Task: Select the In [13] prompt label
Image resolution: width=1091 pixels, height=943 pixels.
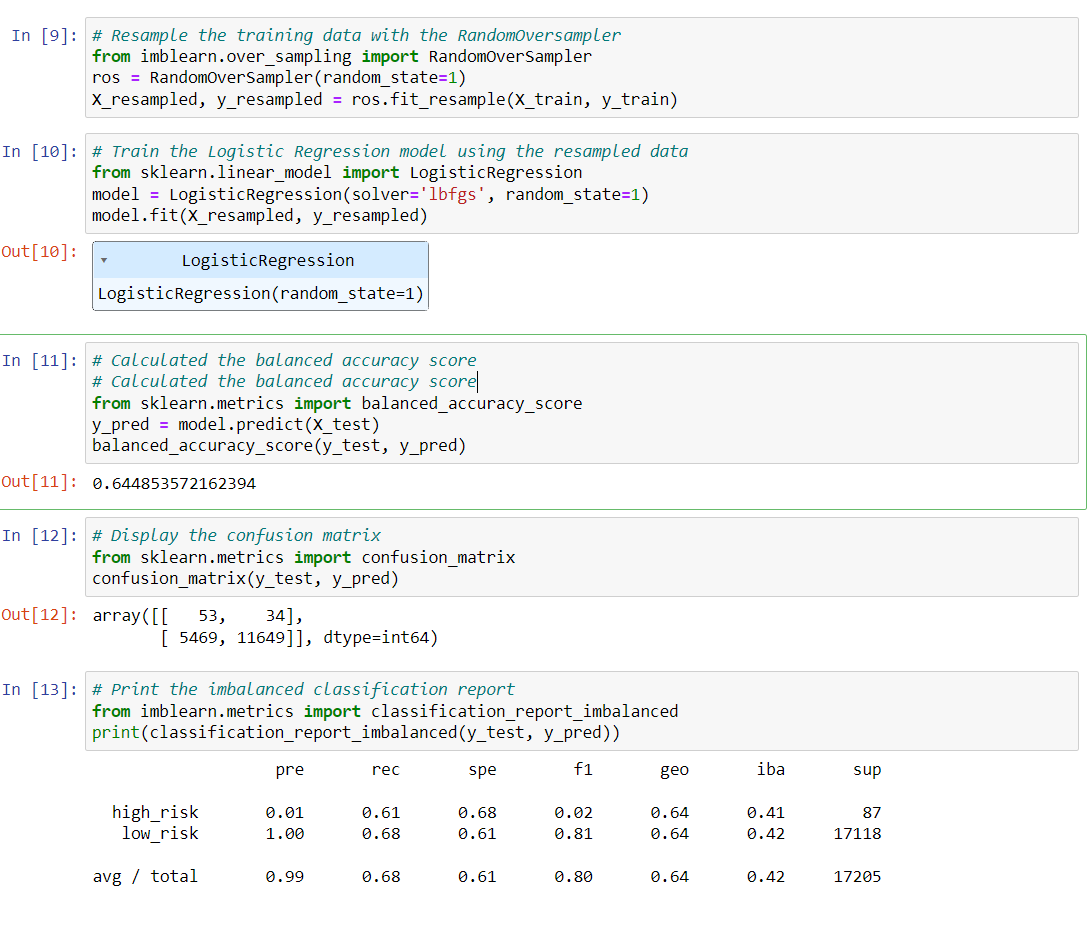Action: tap(40, 690)
